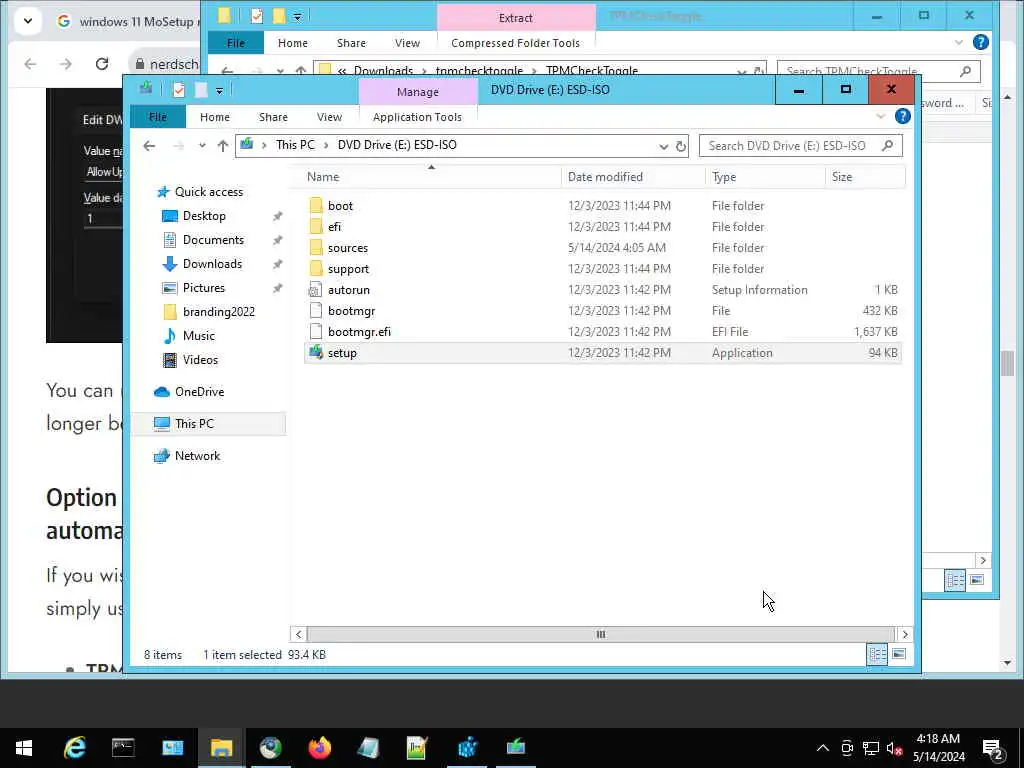1024x768 pixels.
Task: Click scroll right arrow of file list
Action: [904, 634]
